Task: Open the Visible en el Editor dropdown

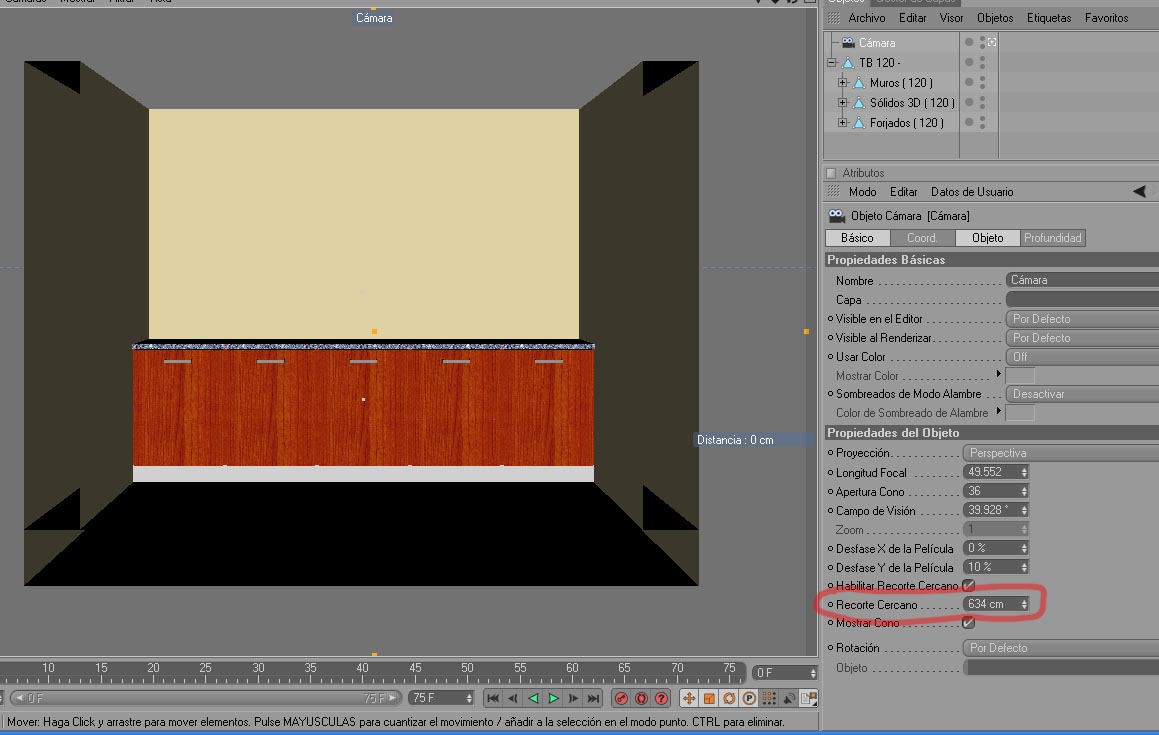Action: 1082,319
